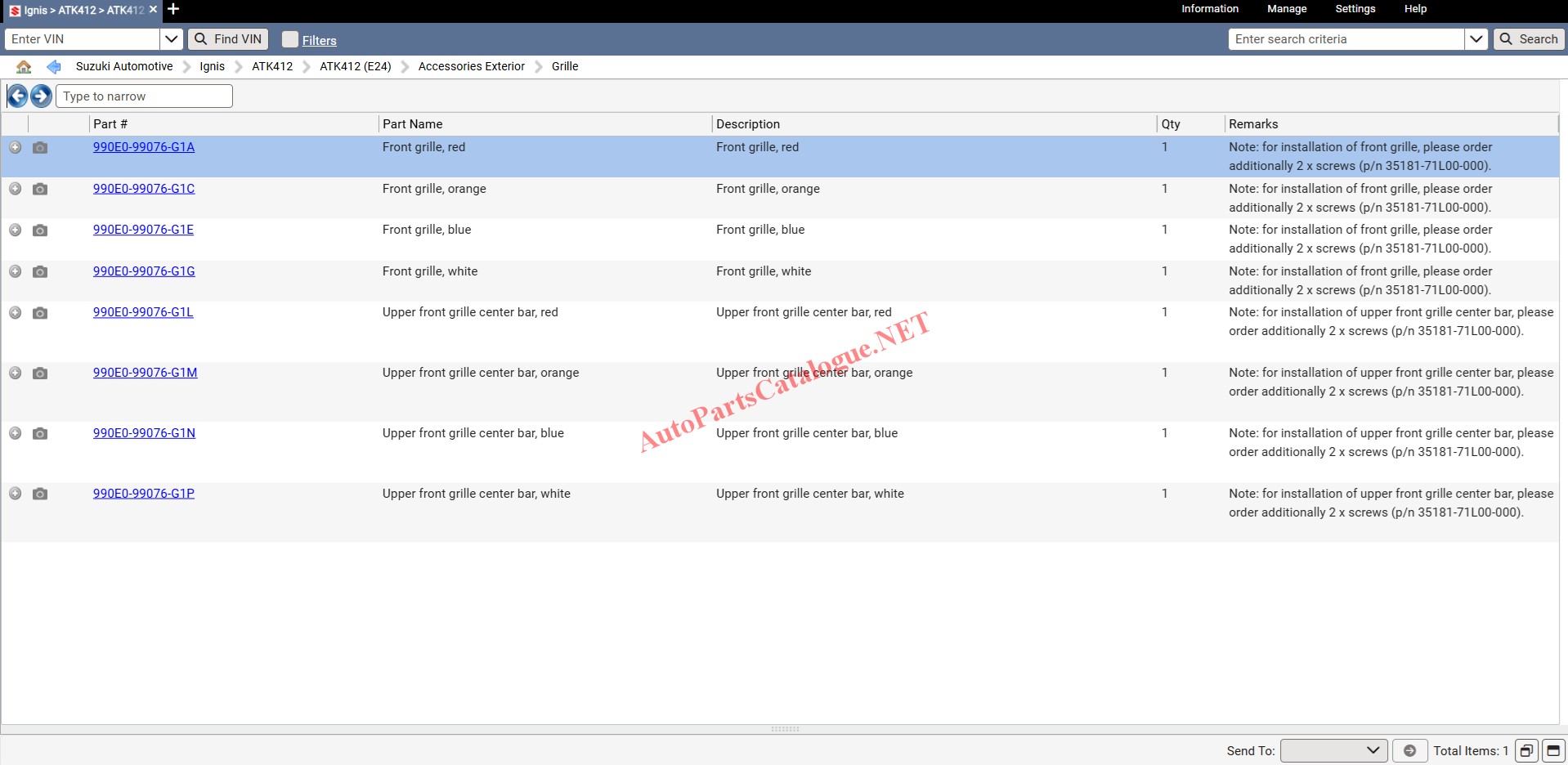Open the Settings menu
The width and height of the screenshot is (1568, 765).
(x=1355, y=9)
